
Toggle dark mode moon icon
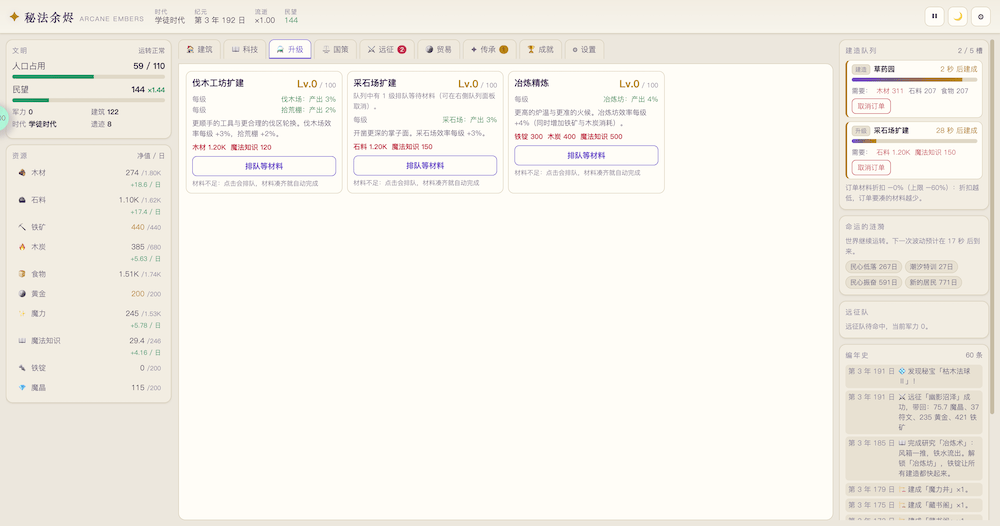957,17
